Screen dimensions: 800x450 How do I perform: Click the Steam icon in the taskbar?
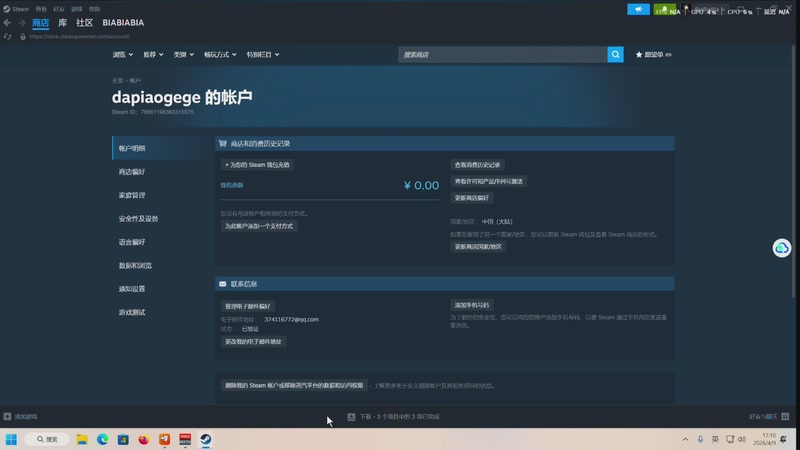206,439
